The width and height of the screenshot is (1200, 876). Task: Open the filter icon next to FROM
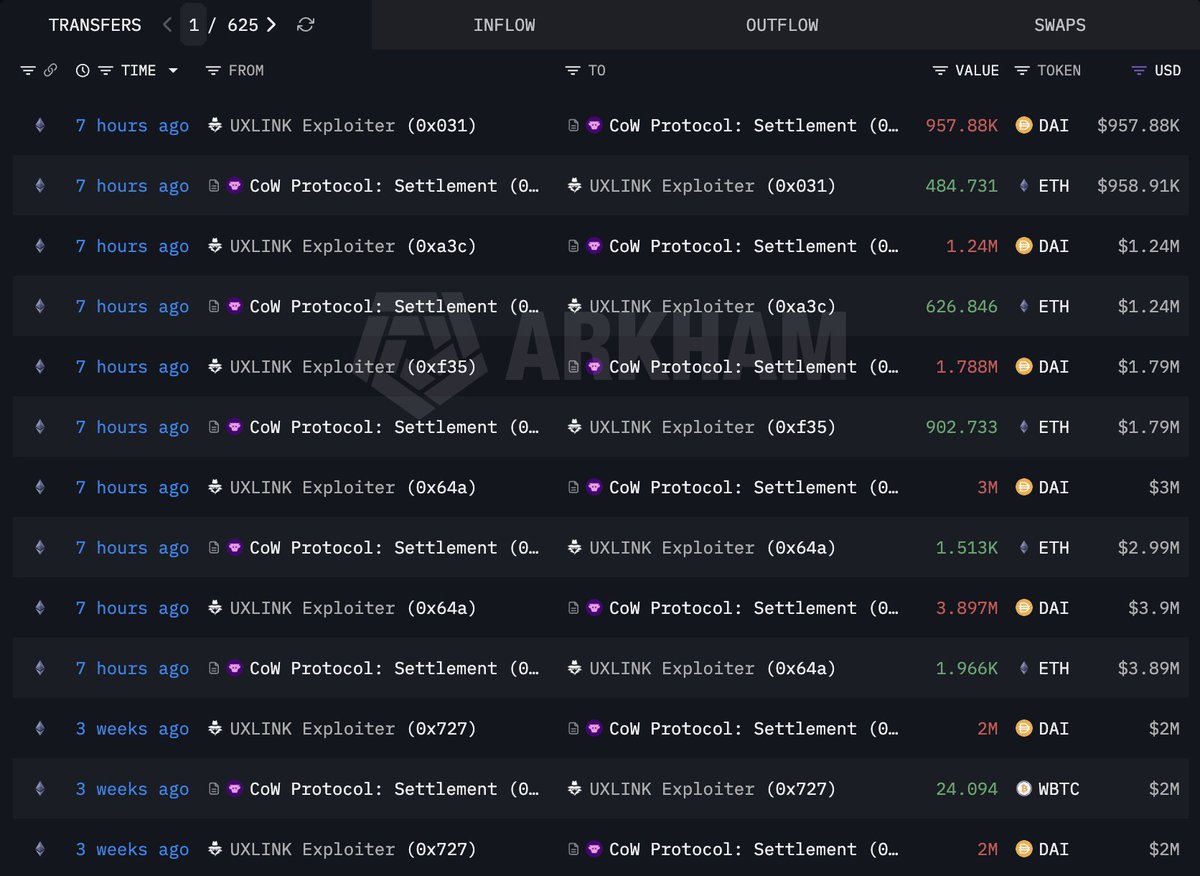[x=213, y=71]
